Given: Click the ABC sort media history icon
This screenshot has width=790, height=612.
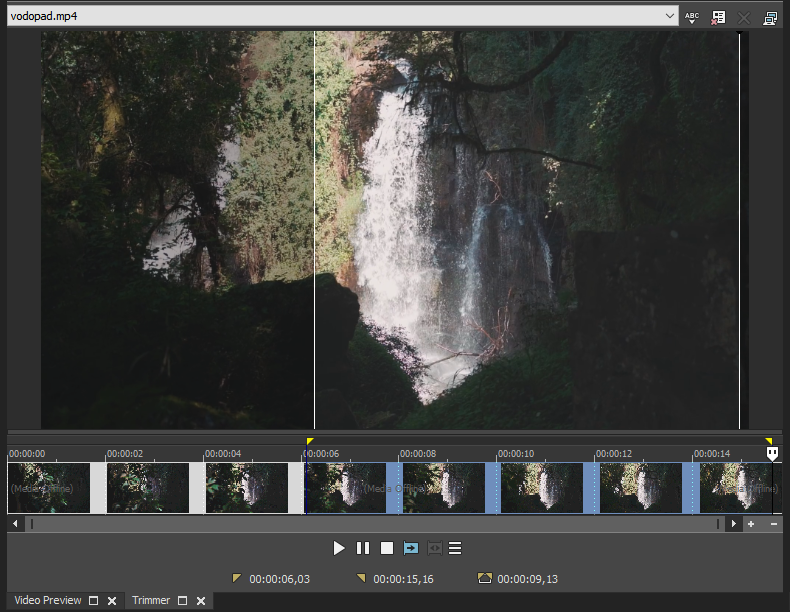Looking at the screenshot, I should click(x=692, y=17).
